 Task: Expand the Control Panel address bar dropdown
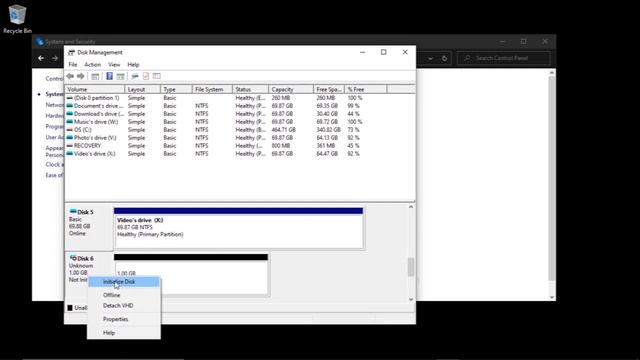[430, 58]
